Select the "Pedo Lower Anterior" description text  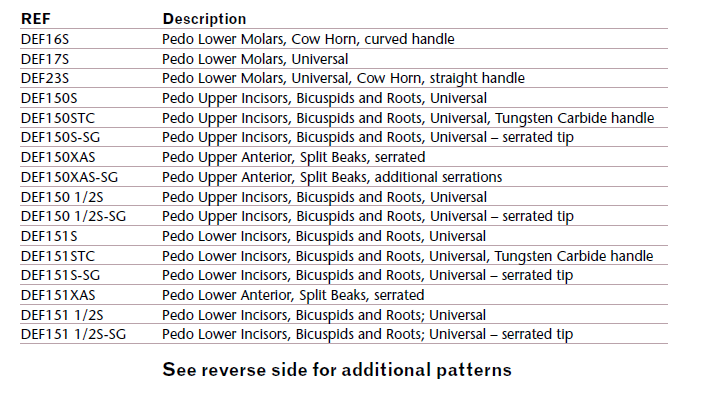coord(225,295)
